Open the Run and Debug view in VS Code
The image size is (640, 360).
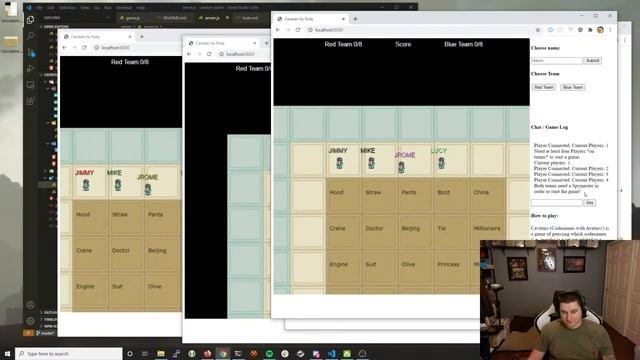31,68
